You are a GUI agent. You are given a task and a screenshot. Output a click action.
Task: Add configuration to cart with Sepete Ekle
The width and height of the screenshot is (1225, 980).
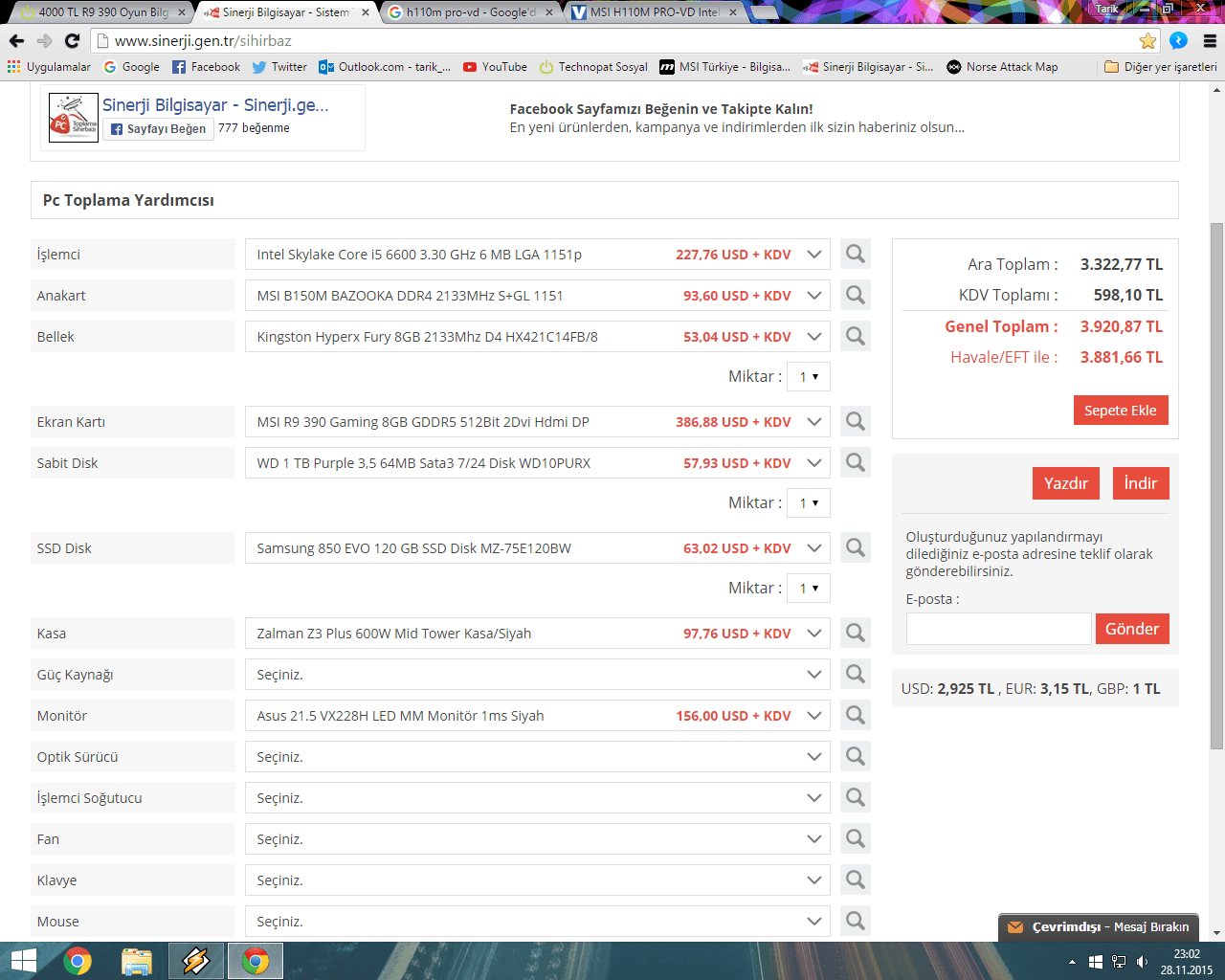[1121, 410]
